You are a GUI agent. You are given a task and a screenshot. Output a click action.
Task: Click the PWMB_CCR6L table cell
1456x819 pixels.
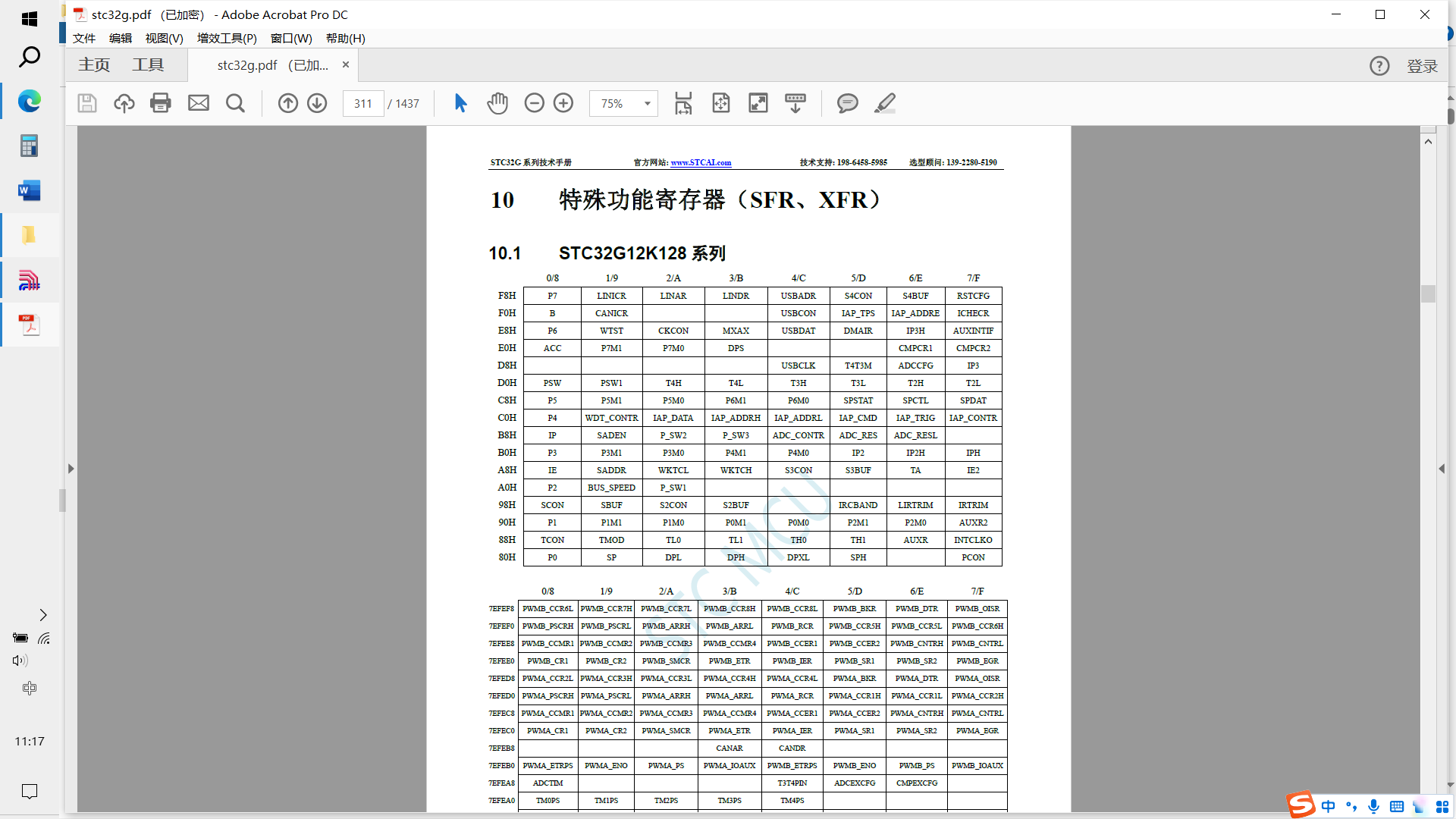548,608
